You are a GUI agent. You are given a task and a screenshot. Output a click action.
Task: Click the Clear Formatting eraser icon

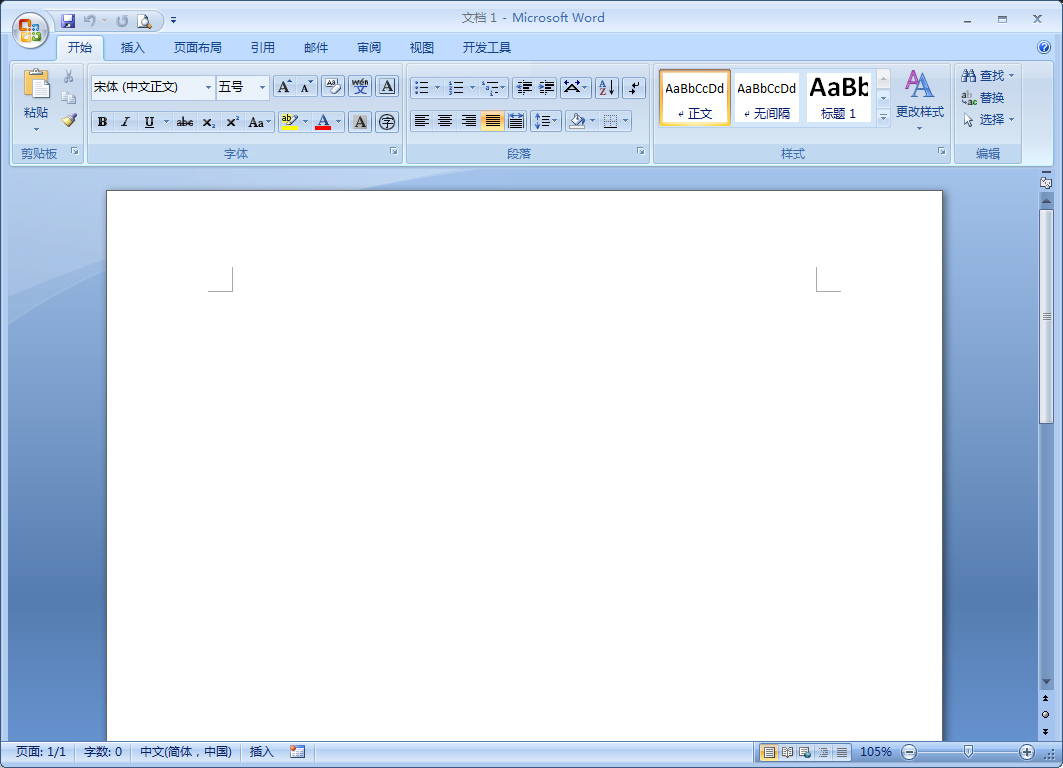tap(332, 87)
